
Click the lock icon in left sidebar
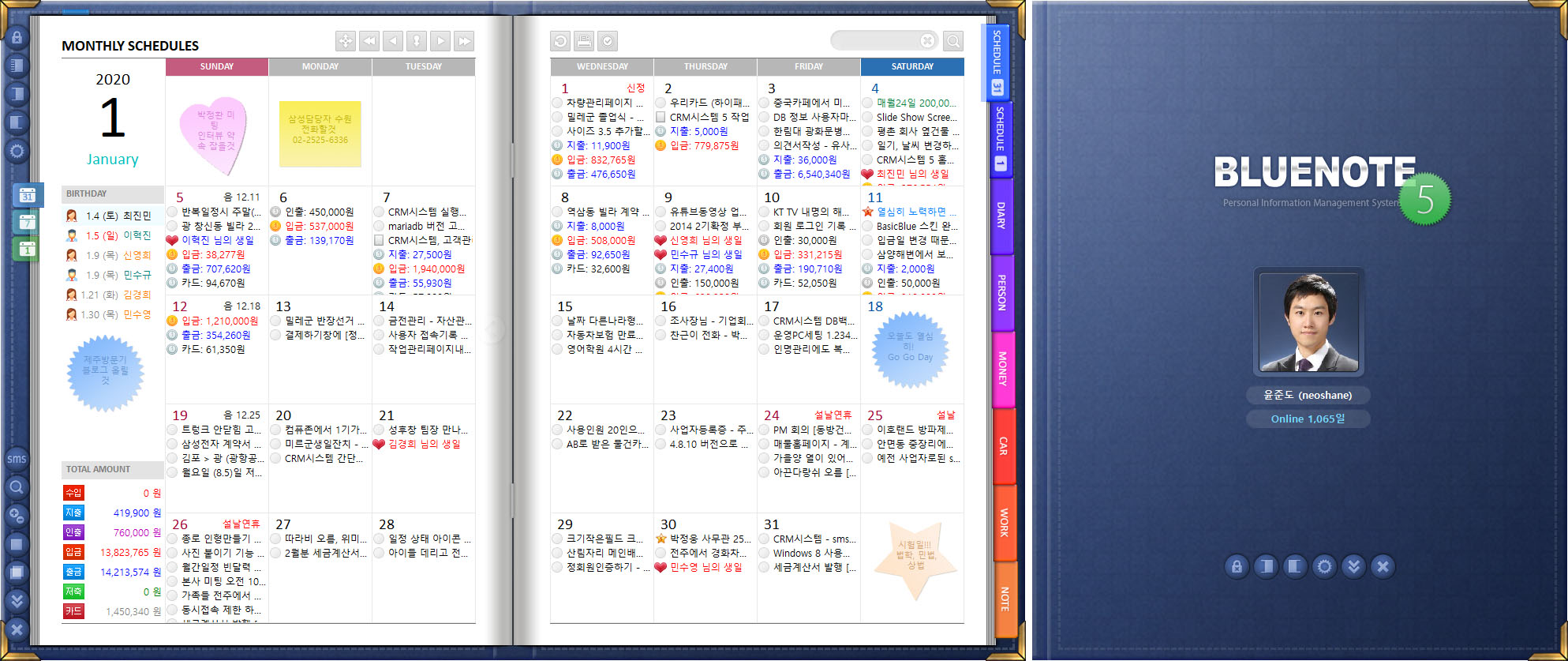click(17, 37)
